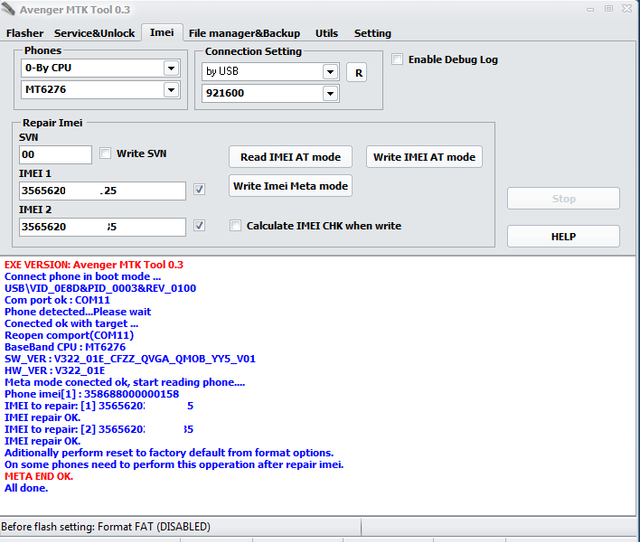Open the File manager&Backup tab
This screenshot has height=542, width=640.
click(x=244, y=33)
